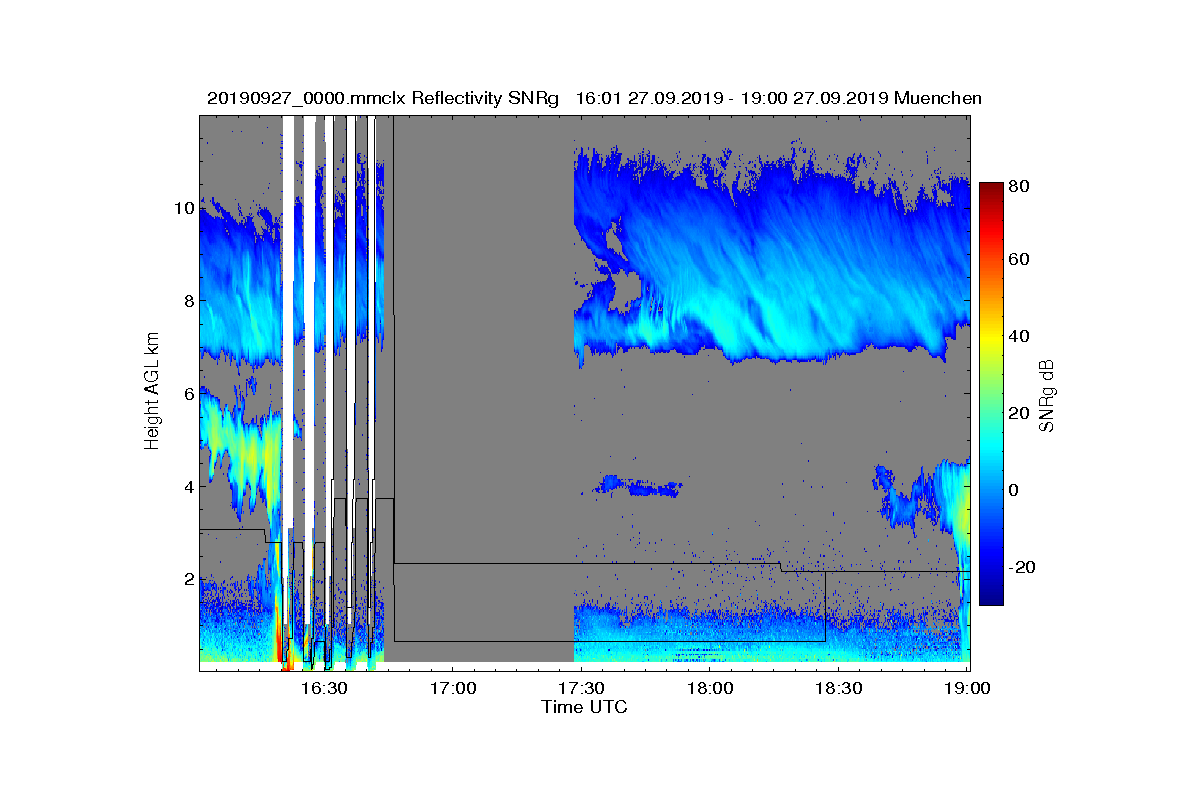Click the colorbar value 20
The width and height of the screenshot is (1200, 800).
pos(1020,413)
